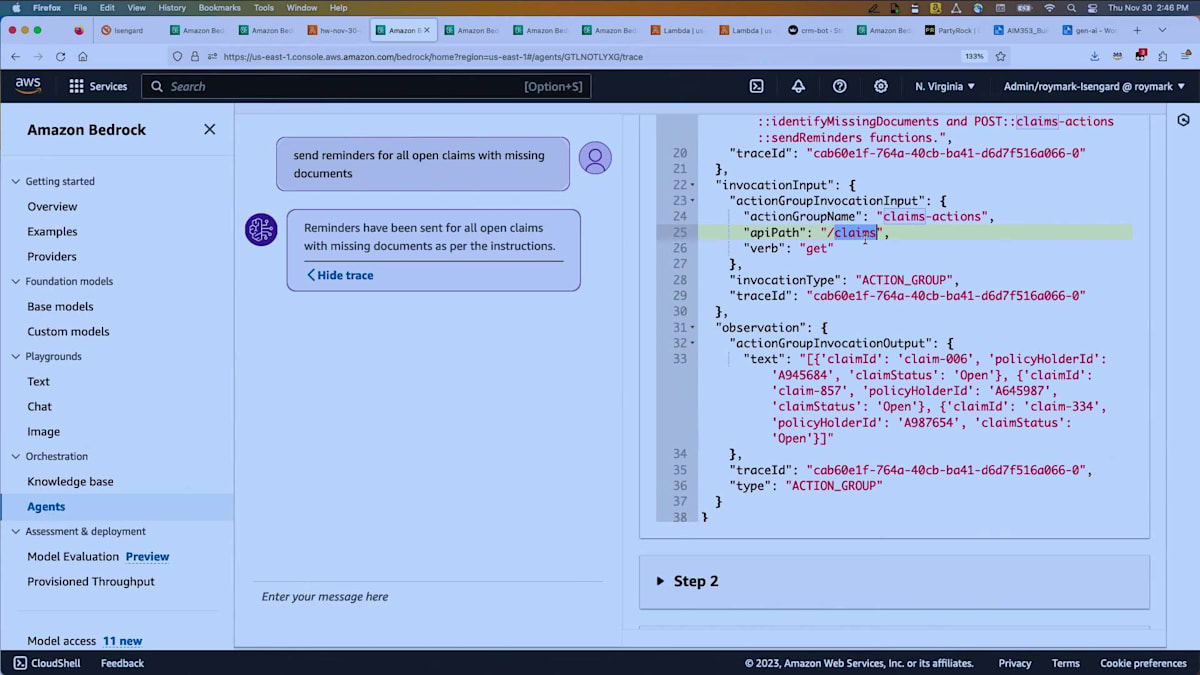Close the active Amazon Bedrock tab
The image size is (1200, 675).
[x=427, y=30]
